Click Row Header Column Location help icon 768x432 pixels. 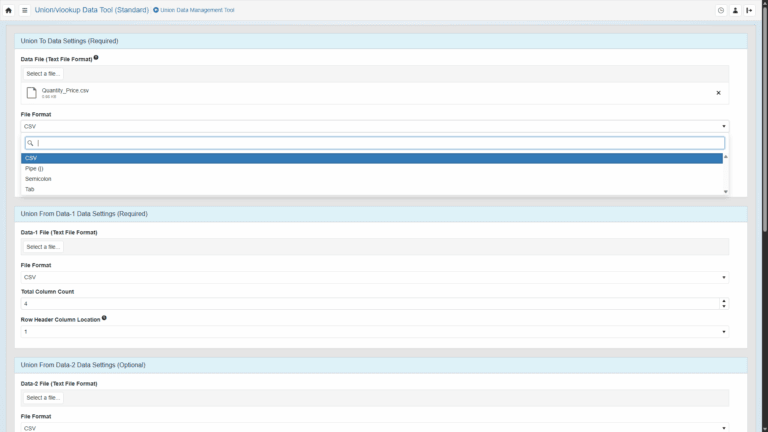point(104,318)
